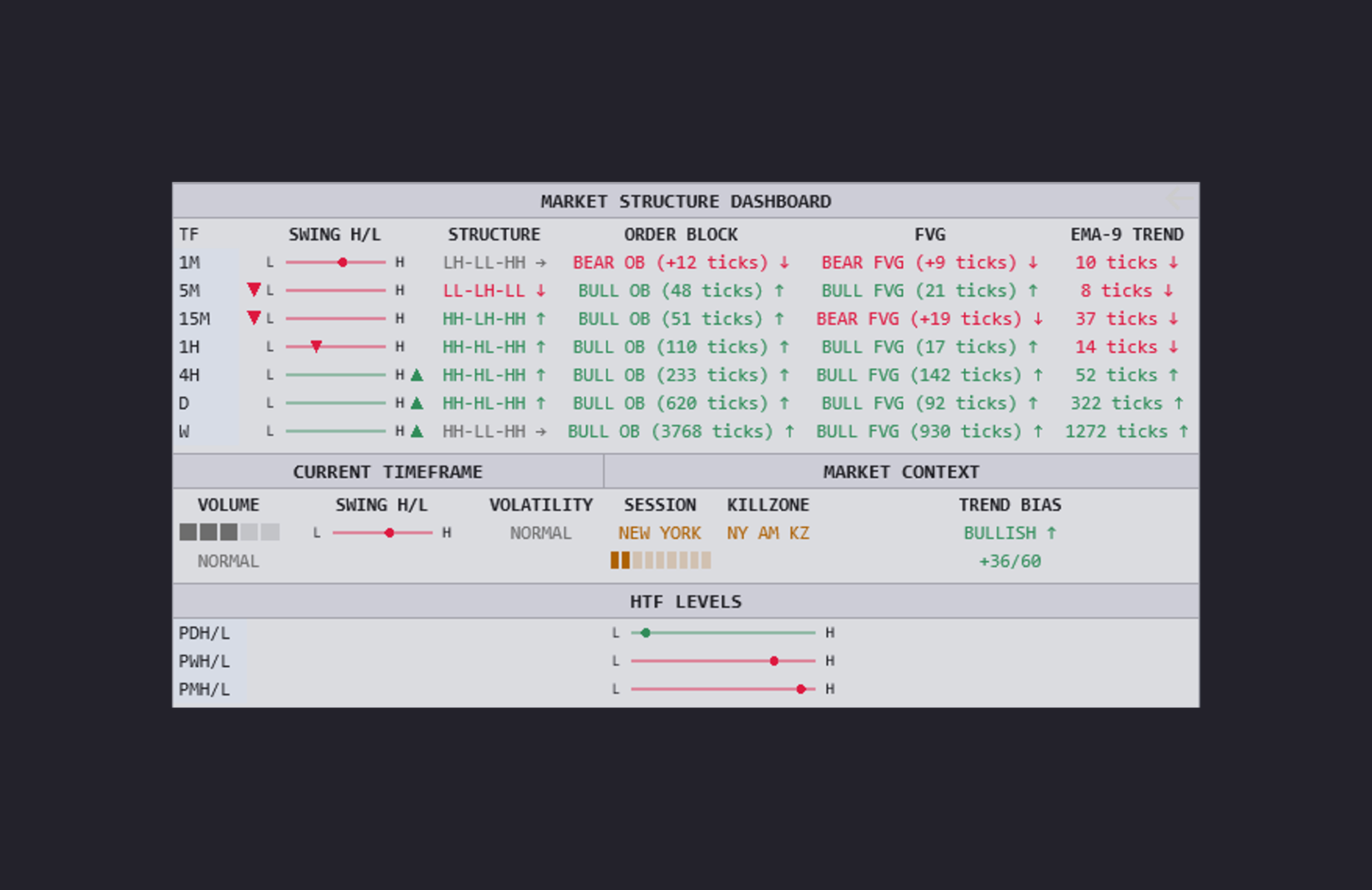Click the green up triangle in the 4H row
This screenshot has width=1372, height=890.
tap(417, 374)
